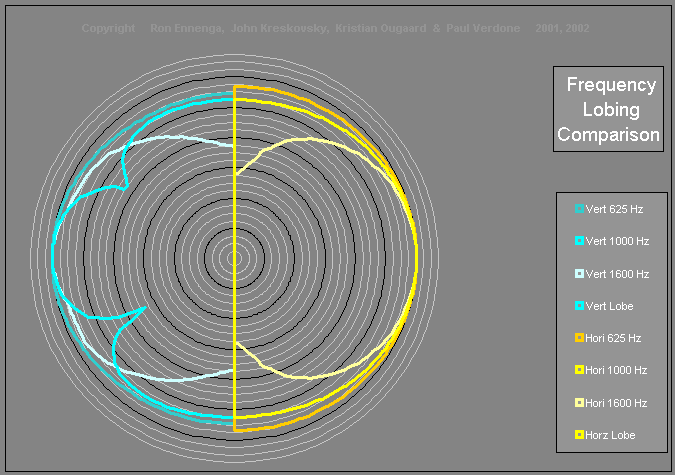Click the Horz Lobe legend swatch
This screenshot has height=475, width=675.
tap(579, 435)
